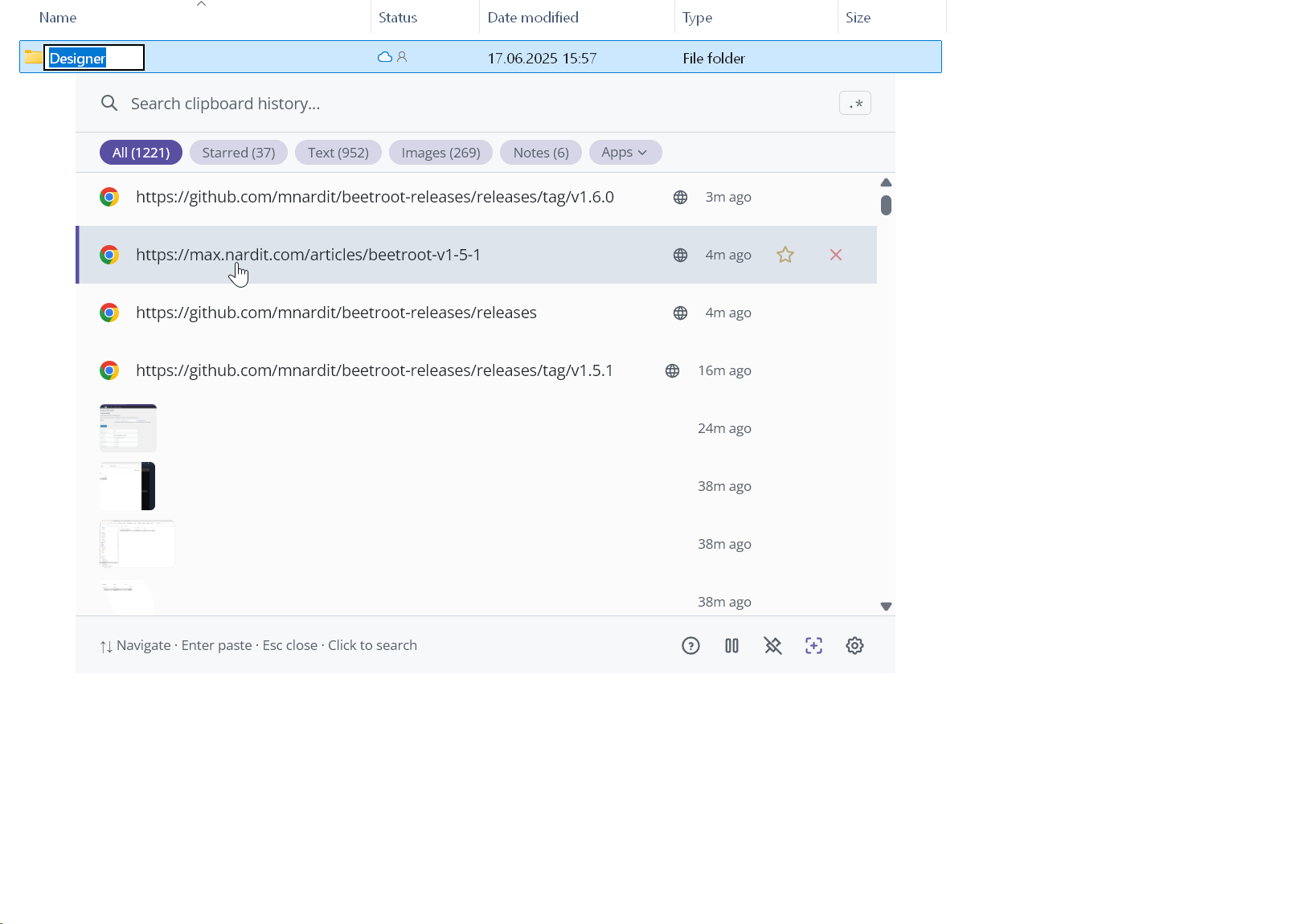Star the max.nardit.com beetroot article entry
Screen dimensions: 1307x924
[x=785, y=255]
